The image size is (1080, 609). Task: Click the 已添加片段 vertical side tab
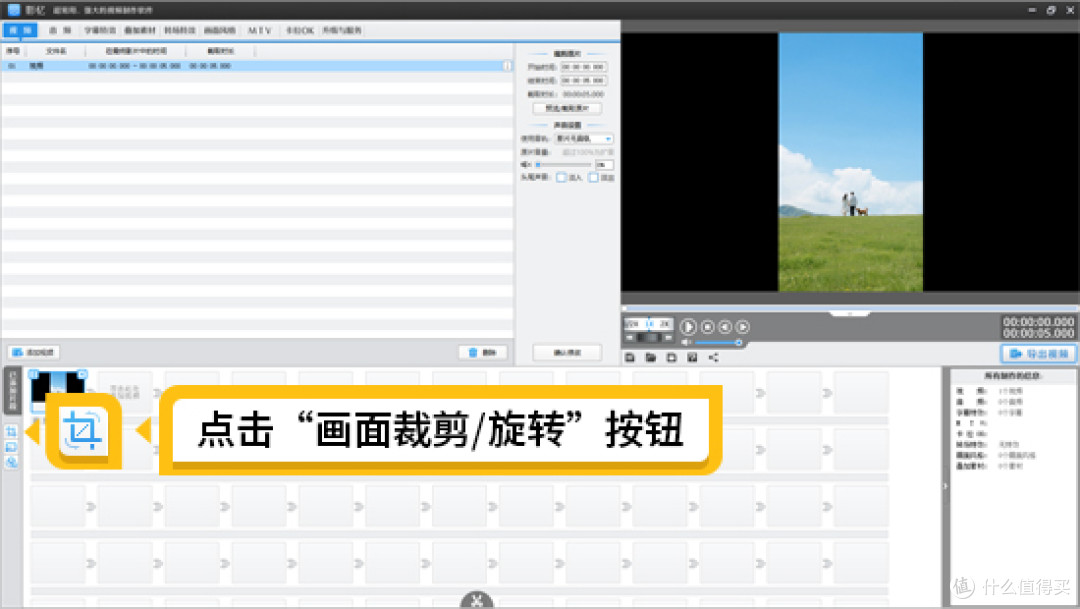tap(12, 391)
